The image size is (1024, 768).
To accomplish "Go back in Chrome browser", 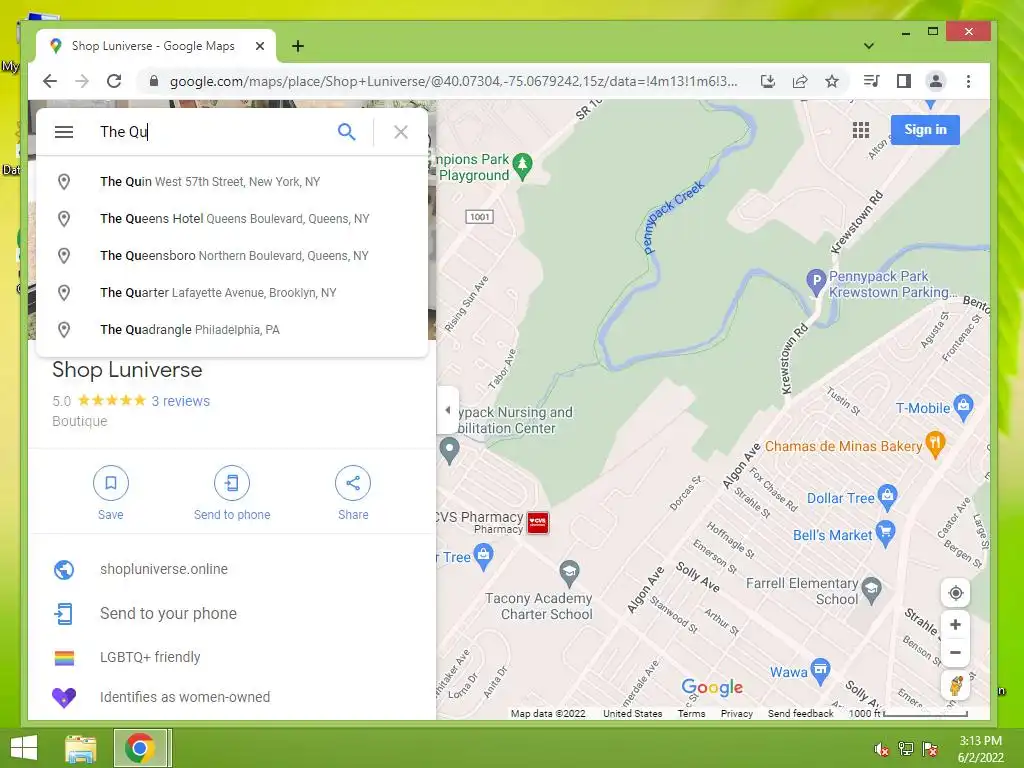I will pos(50,81).
